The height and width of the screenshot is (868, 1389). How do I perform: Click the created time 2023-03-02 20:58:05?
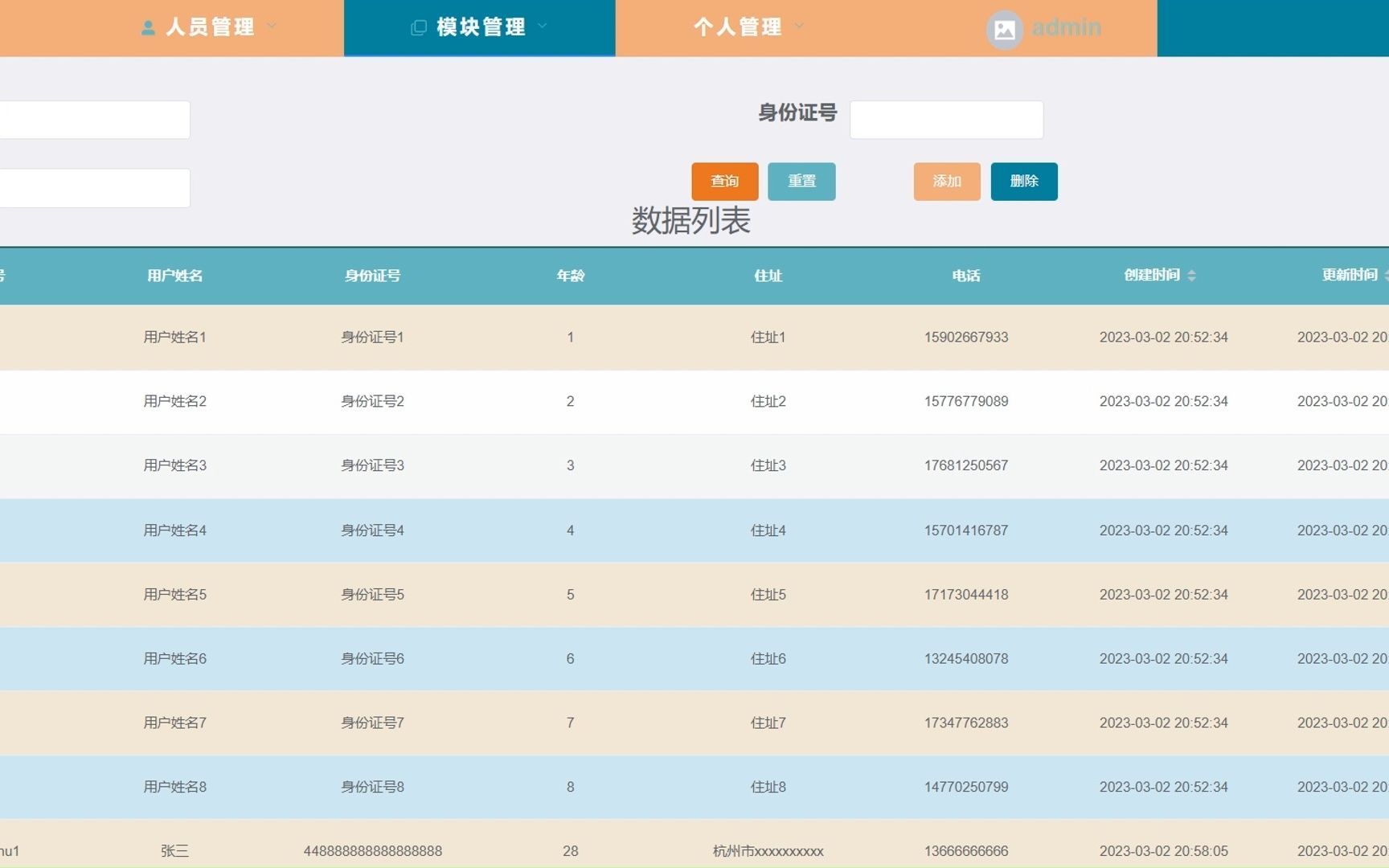pos(1164,851)
